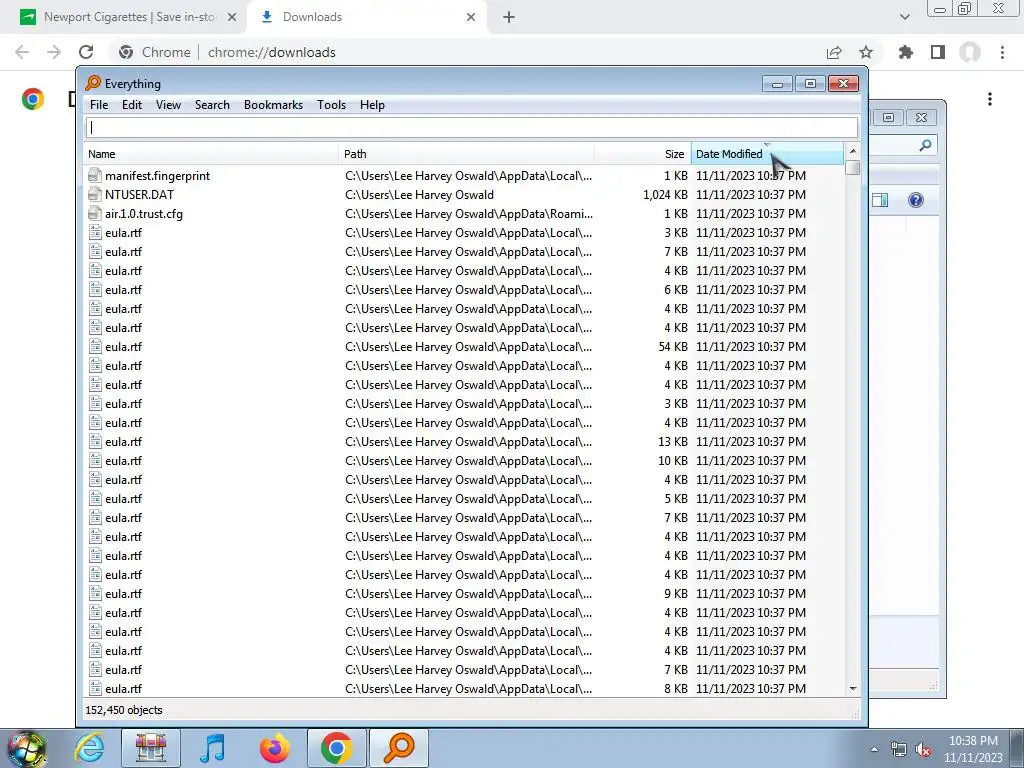The width and height of the screenshot is (1024, 768).
Task: Click the path C:\Users\Lee Harvey Oswald
Action: coord(419,195)
